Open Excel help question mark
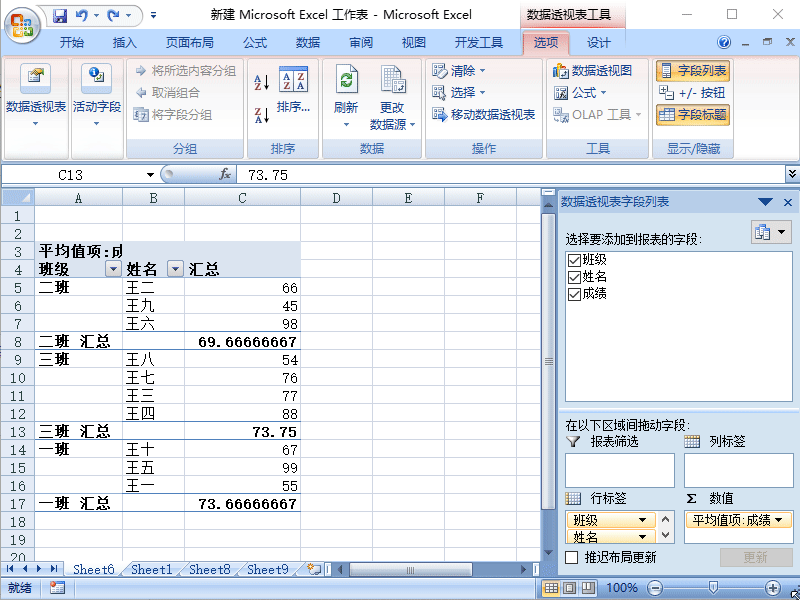The image size is (800, 600). pos(723,42)
